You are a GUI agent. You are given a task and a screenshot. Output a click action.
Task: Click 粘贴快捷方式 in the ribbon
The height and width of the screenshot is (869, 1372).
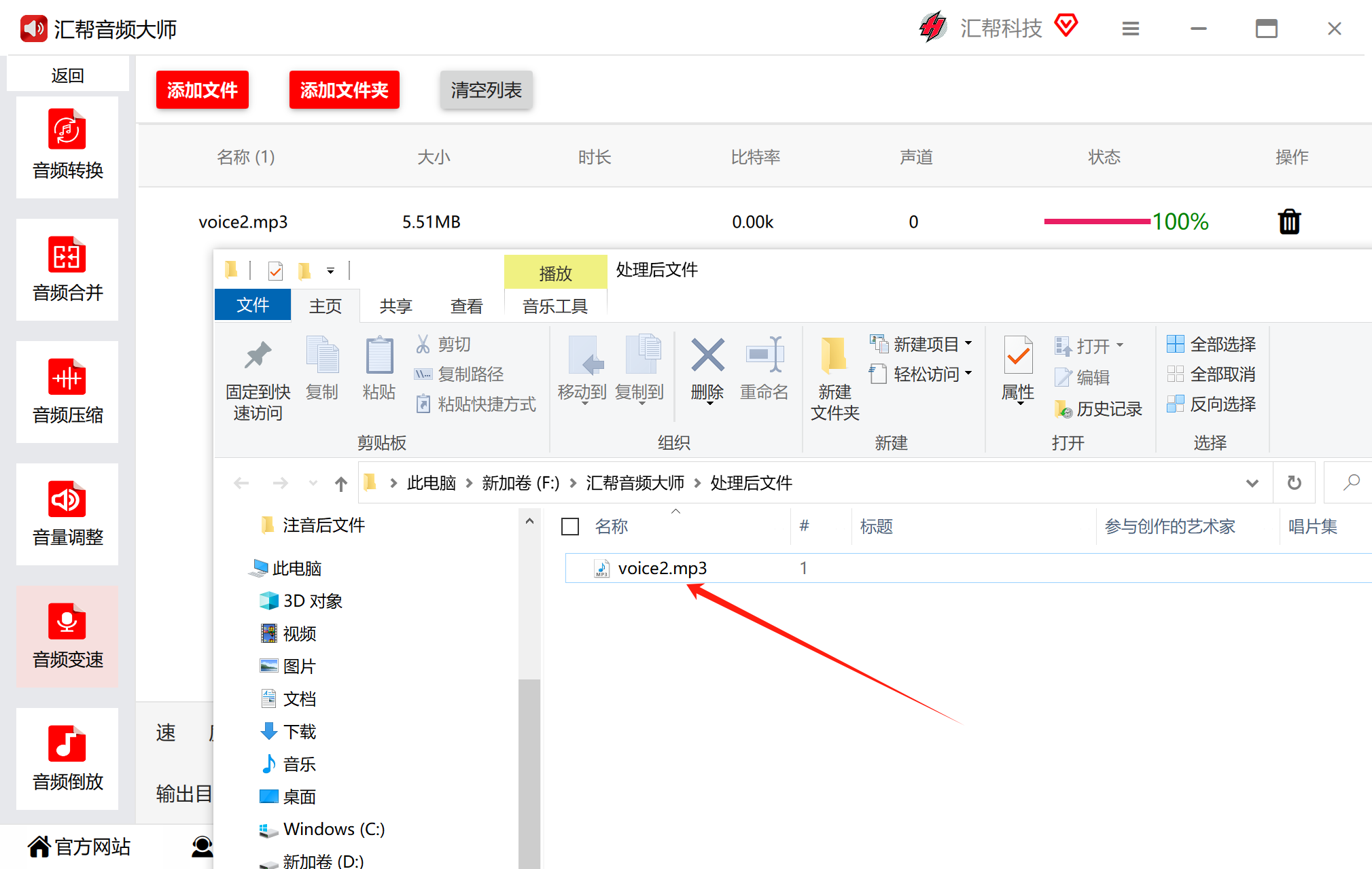tap(476, 404)
